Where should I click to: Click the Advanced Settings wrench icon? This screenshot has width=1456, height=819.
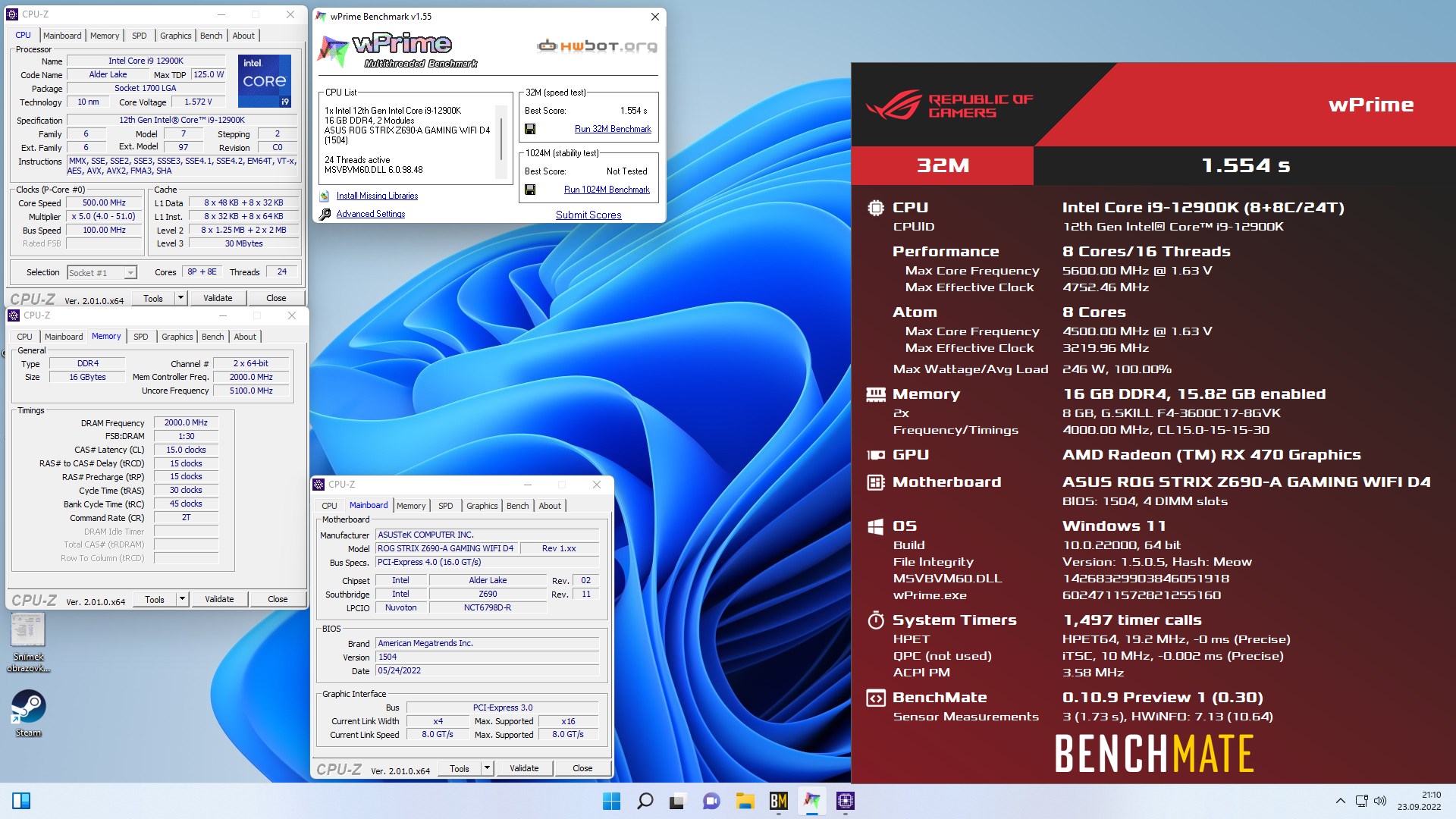pyautogui.click(x=325, y=214)
